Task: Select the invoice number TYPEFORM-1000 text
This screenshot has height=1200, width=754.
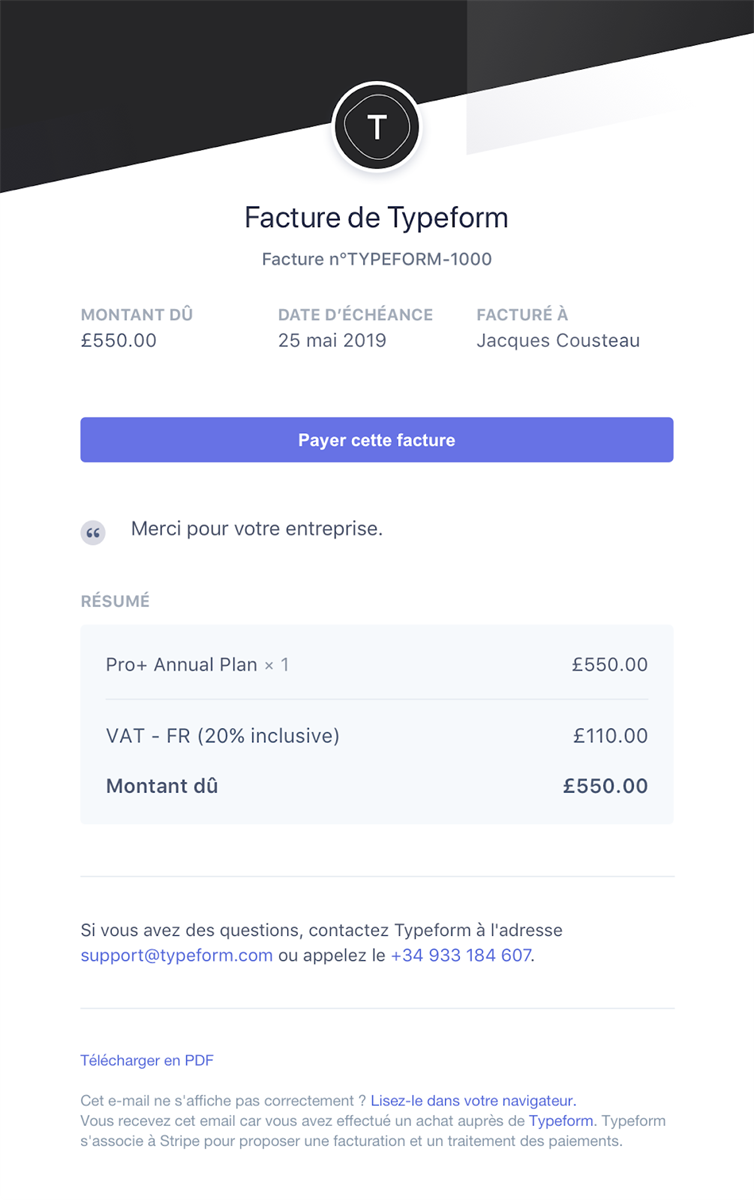Action: coord(377,259)
